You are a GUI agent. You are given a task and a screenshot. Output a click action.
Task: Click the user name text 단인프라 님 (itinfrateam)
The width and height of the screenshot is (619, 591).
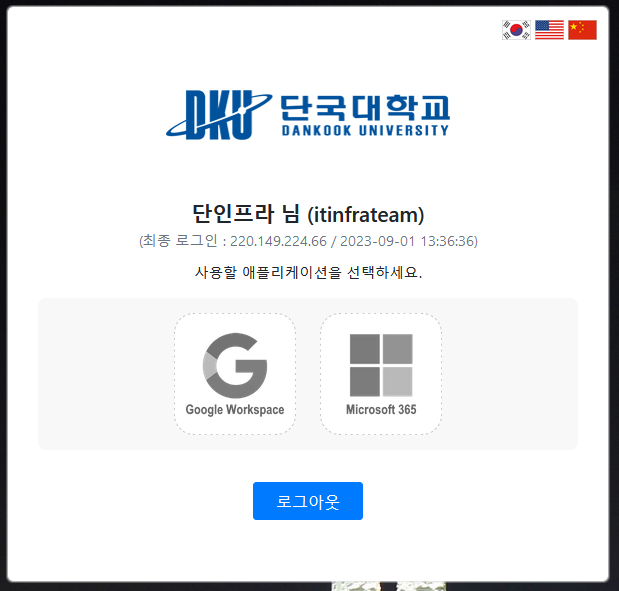(x=308, y=214)
